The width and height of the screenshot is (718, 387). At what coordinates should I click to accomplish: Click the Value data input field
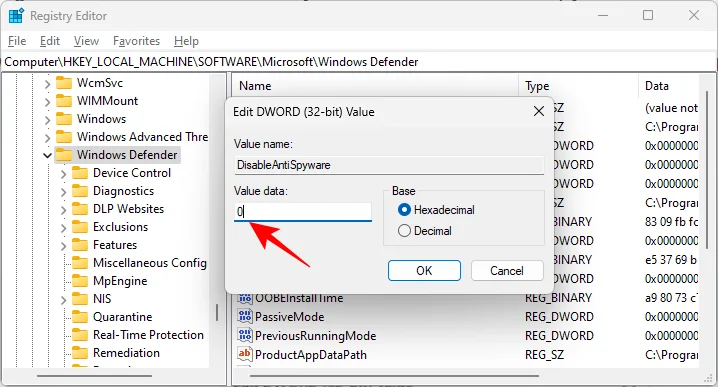coord(303,212)
